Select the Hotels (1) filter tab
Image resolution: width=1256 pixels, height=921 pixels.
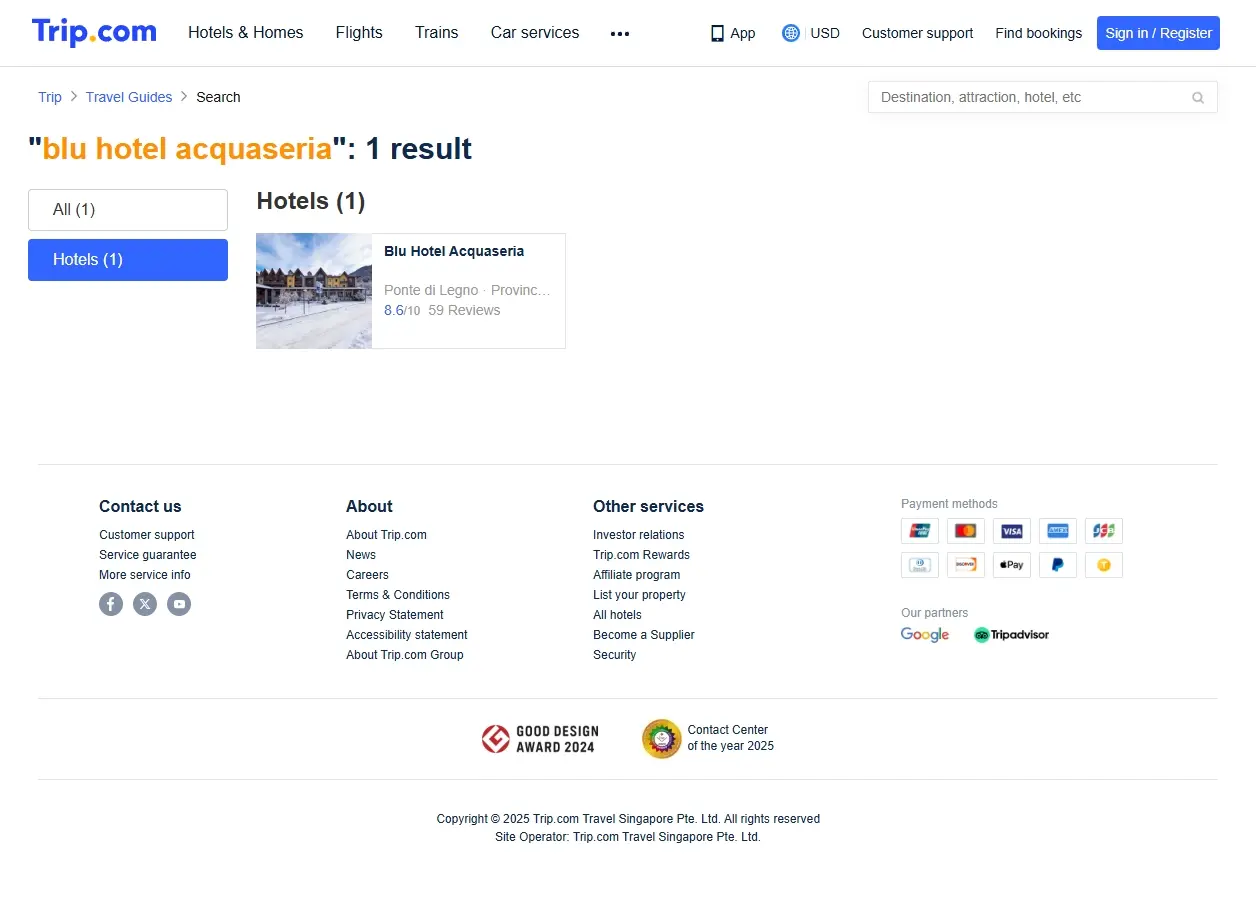128,260
